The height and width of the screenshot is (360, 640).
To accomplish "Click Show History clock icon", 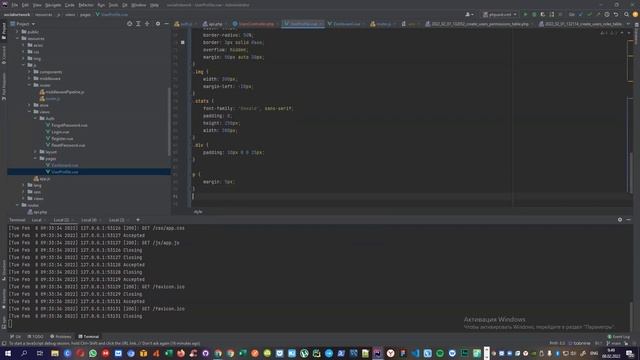I will 607,14.
